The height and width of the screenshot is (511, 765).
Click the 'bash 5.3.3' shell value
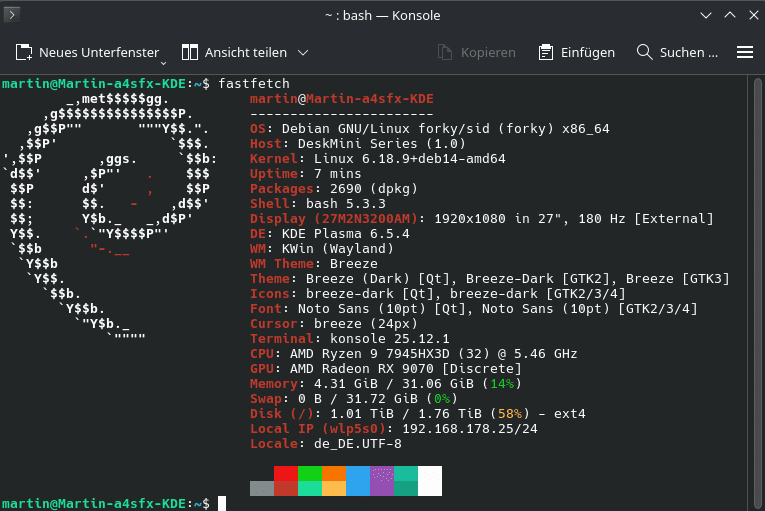tap(345, 204)
